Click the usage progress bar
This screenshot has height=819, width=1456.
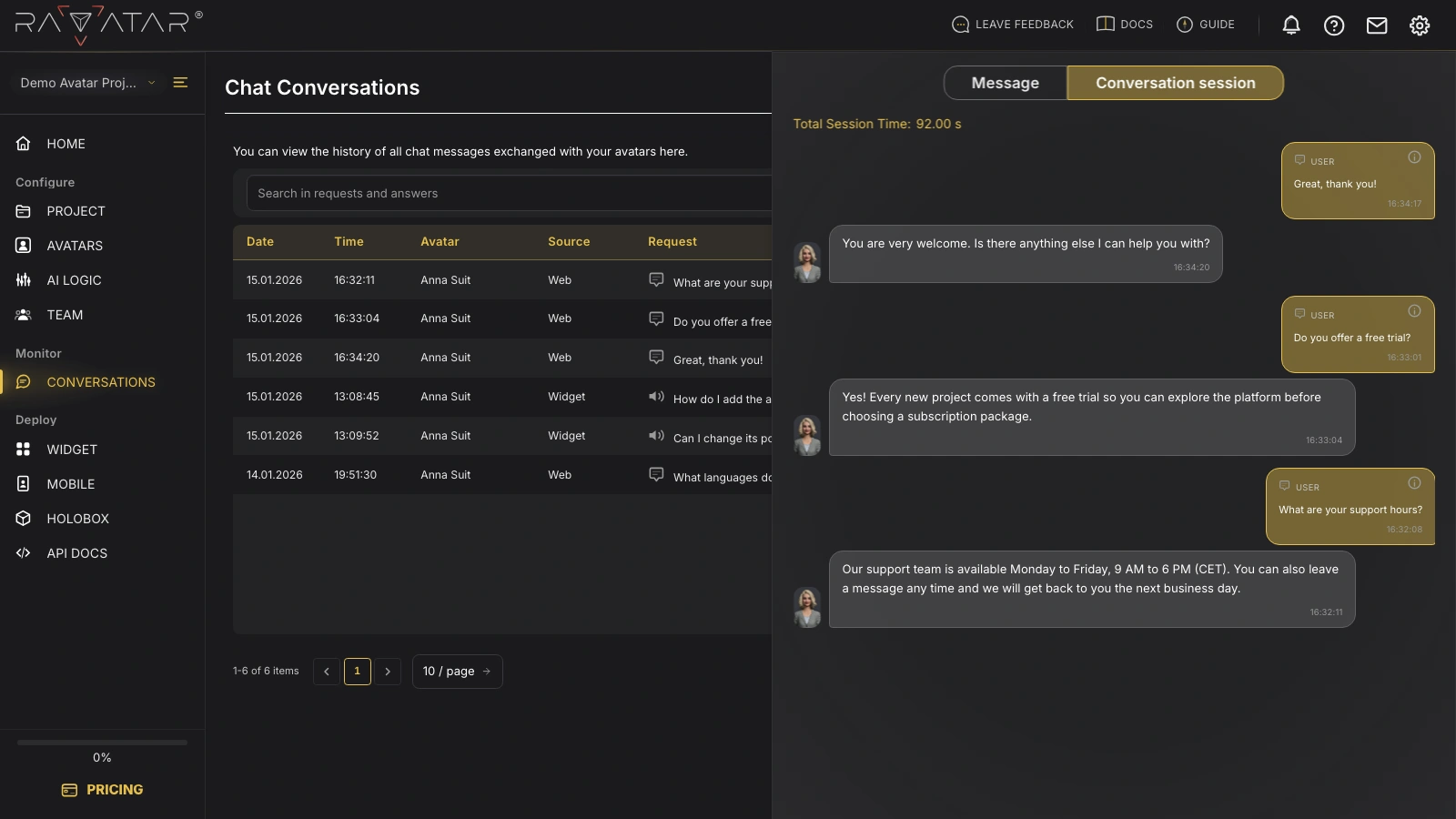102,743
